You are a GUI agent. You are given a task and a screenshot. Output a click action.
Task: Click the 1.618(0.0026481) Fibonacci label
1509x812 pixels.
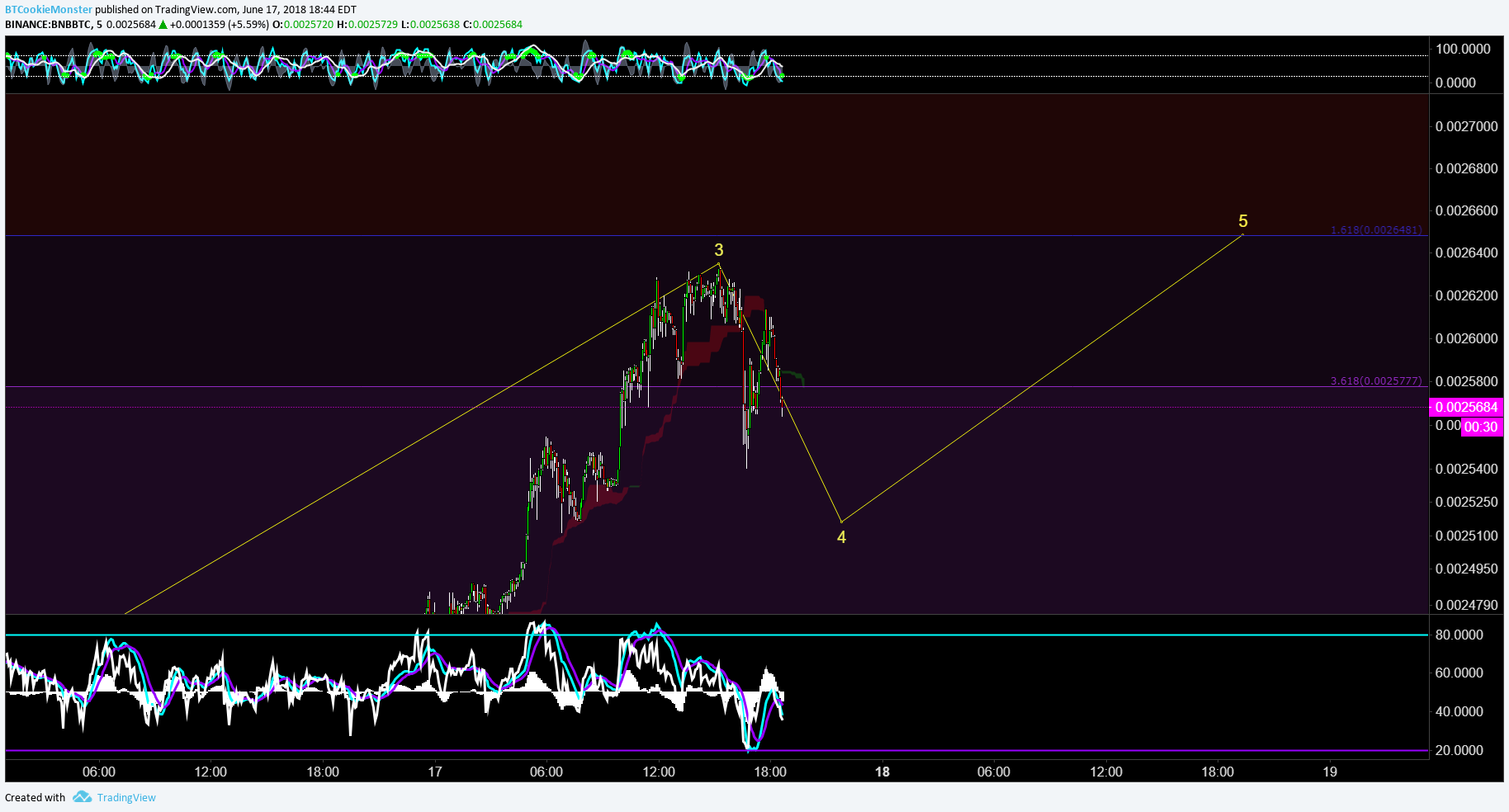click(1376, 230)
